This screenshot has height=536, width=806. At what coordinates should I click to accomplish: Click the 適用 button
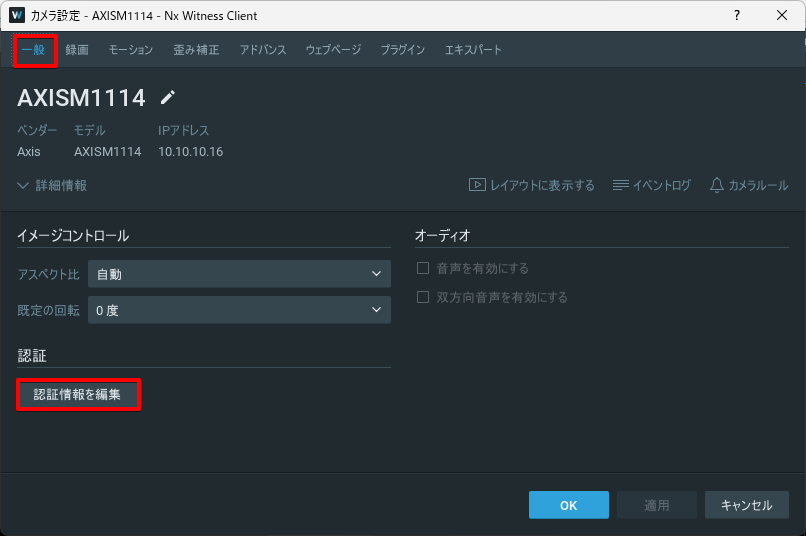pos(657,505)
